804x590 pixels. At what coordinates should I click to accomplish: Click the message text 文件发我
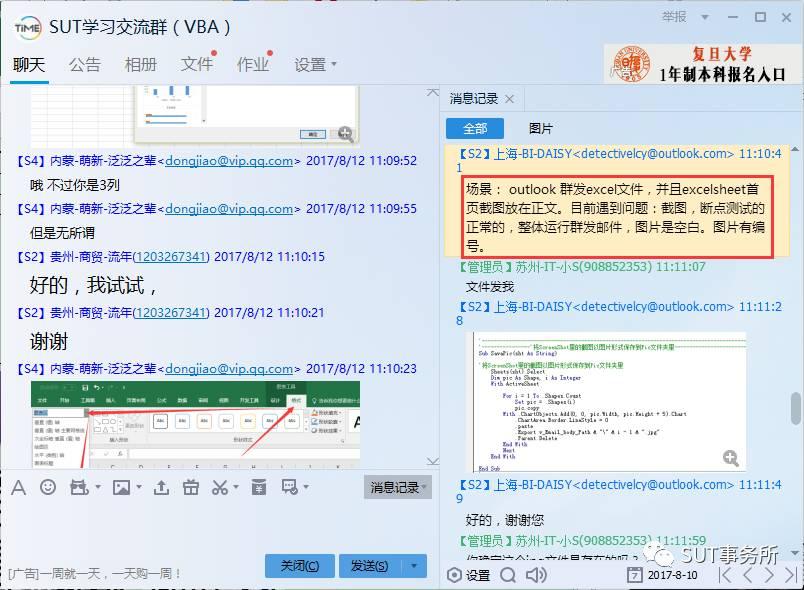pos(490,287)
